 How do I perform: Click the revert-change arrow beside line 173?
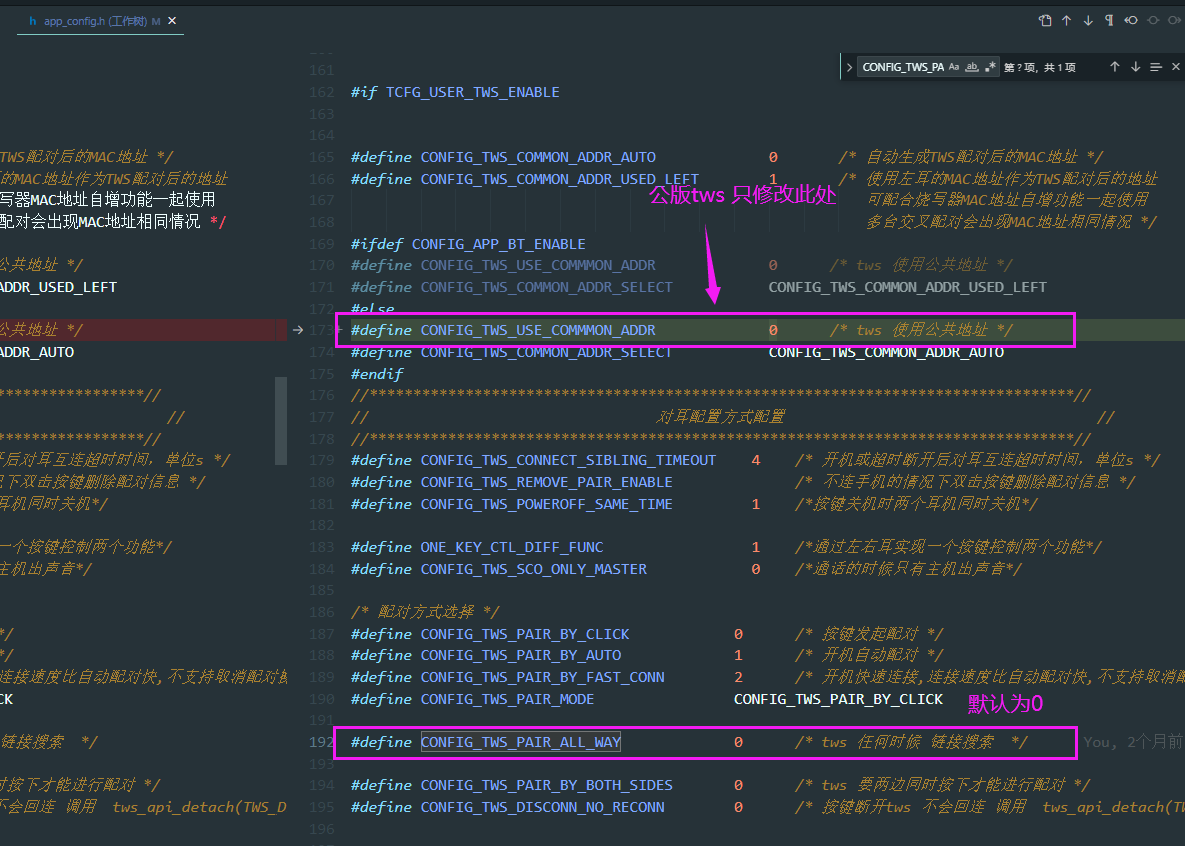298,330
